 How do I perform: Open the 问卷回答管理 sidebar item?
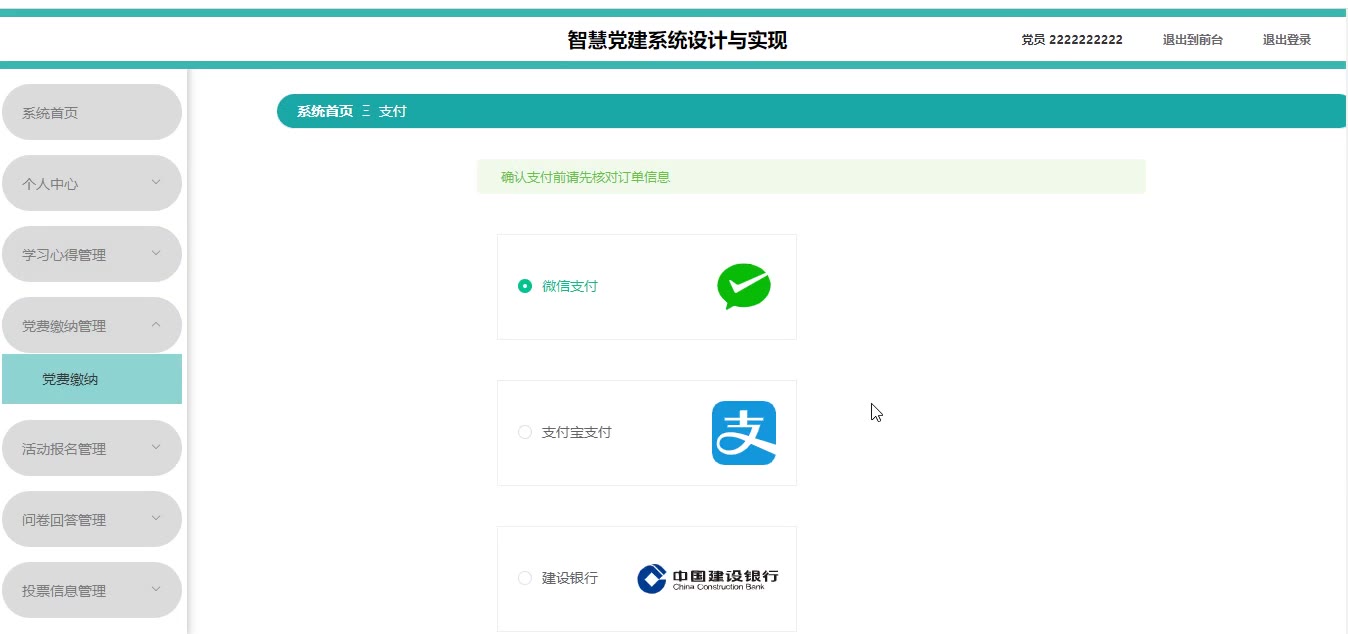click(92, 519)
